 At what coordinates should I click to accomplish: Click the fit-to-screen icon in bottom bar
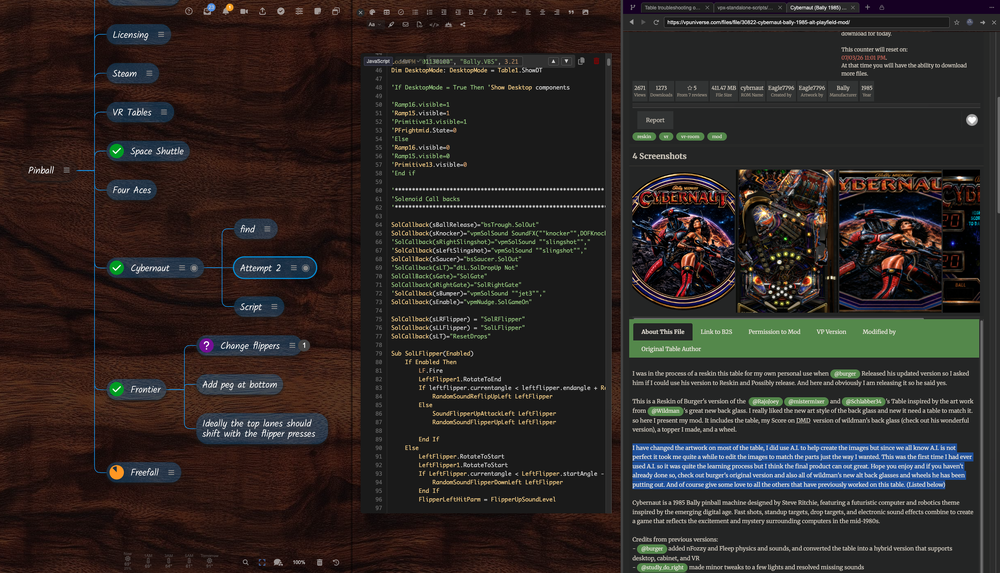[x=262, y=562]
